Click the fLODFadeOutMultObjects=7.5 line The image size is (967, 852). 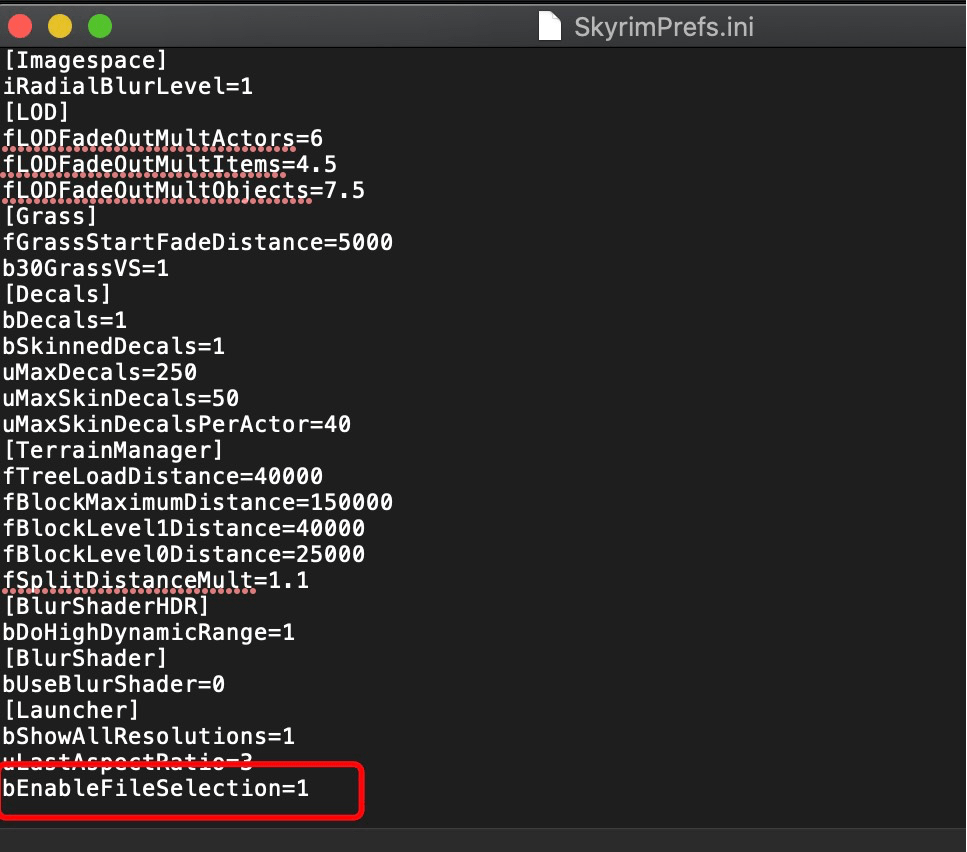coord(184,190)
